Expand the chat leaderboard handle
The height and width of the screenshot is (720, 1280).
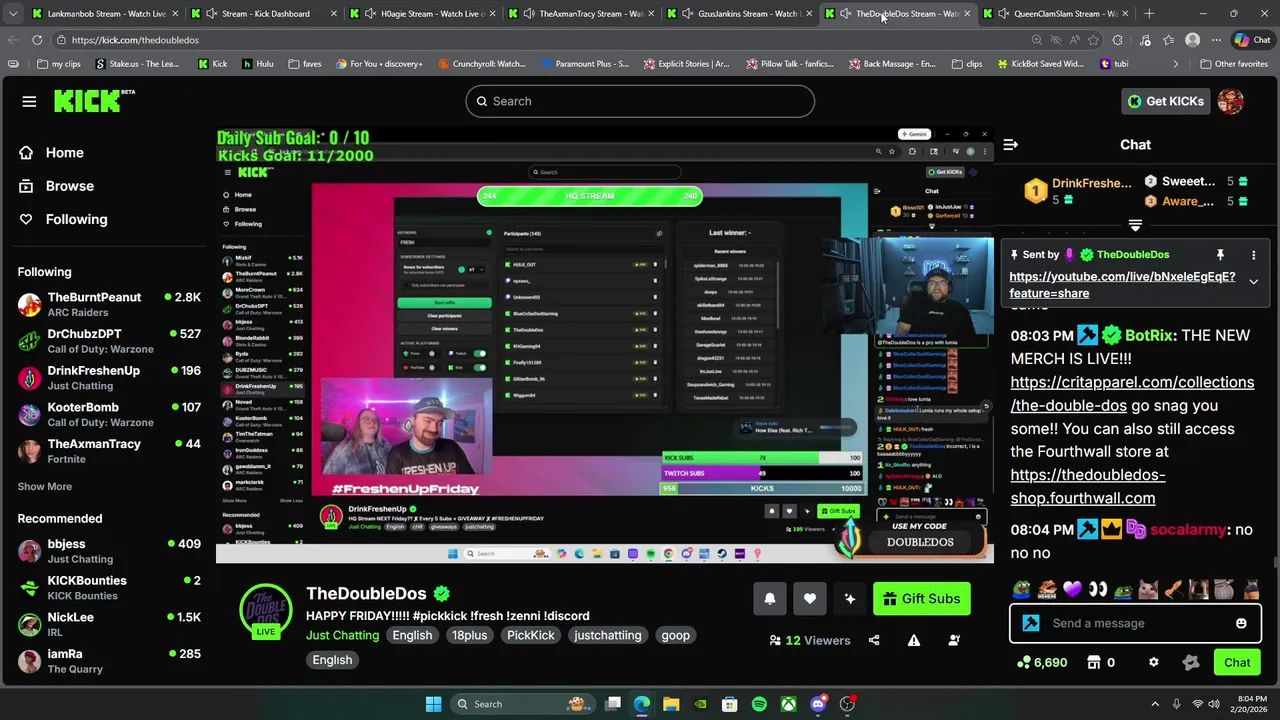pyautogui.click(x=1135, y=226)
